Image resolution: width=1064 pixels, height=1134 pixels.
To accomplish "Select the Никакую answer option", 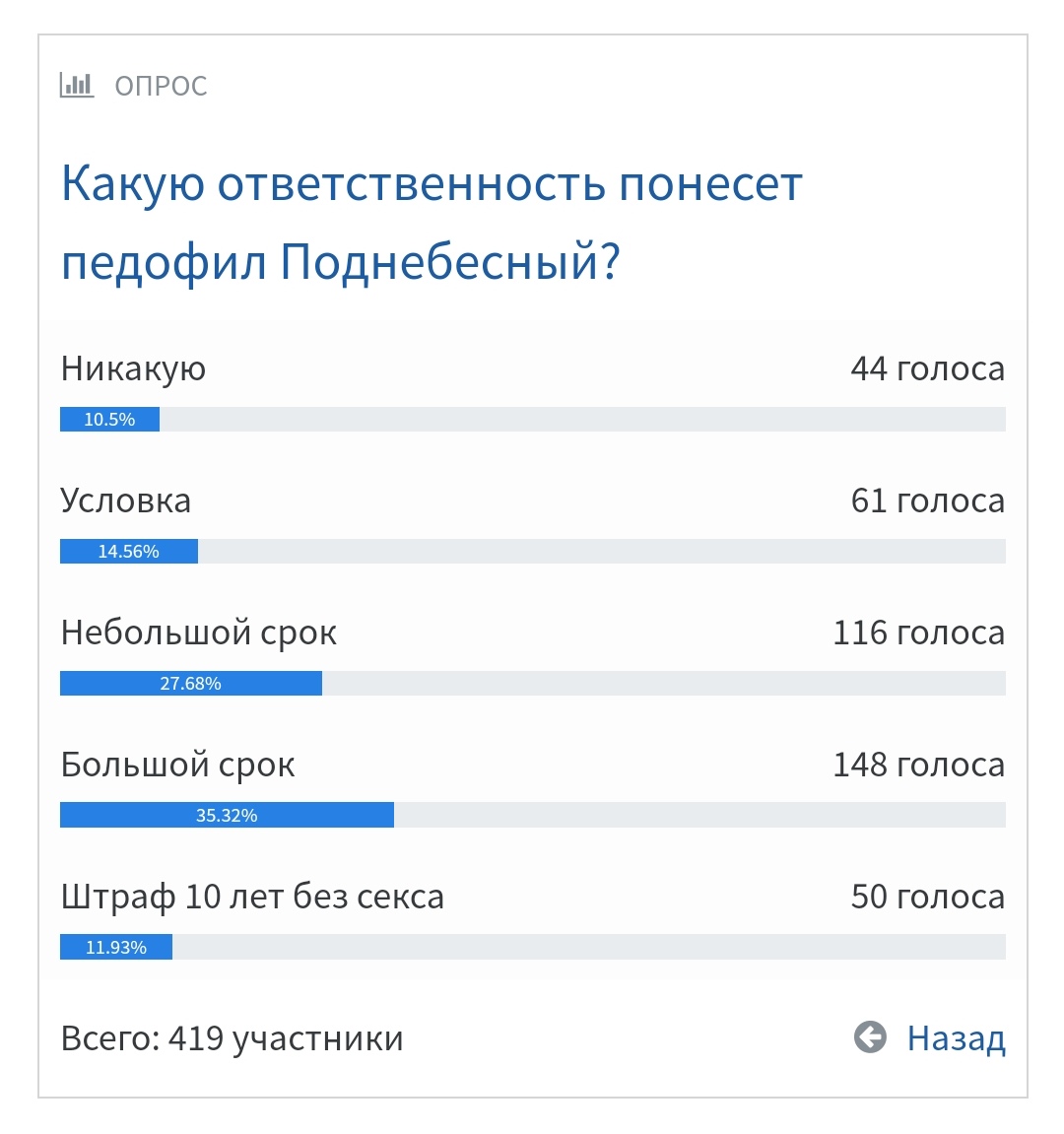I will tap(133, 368).
